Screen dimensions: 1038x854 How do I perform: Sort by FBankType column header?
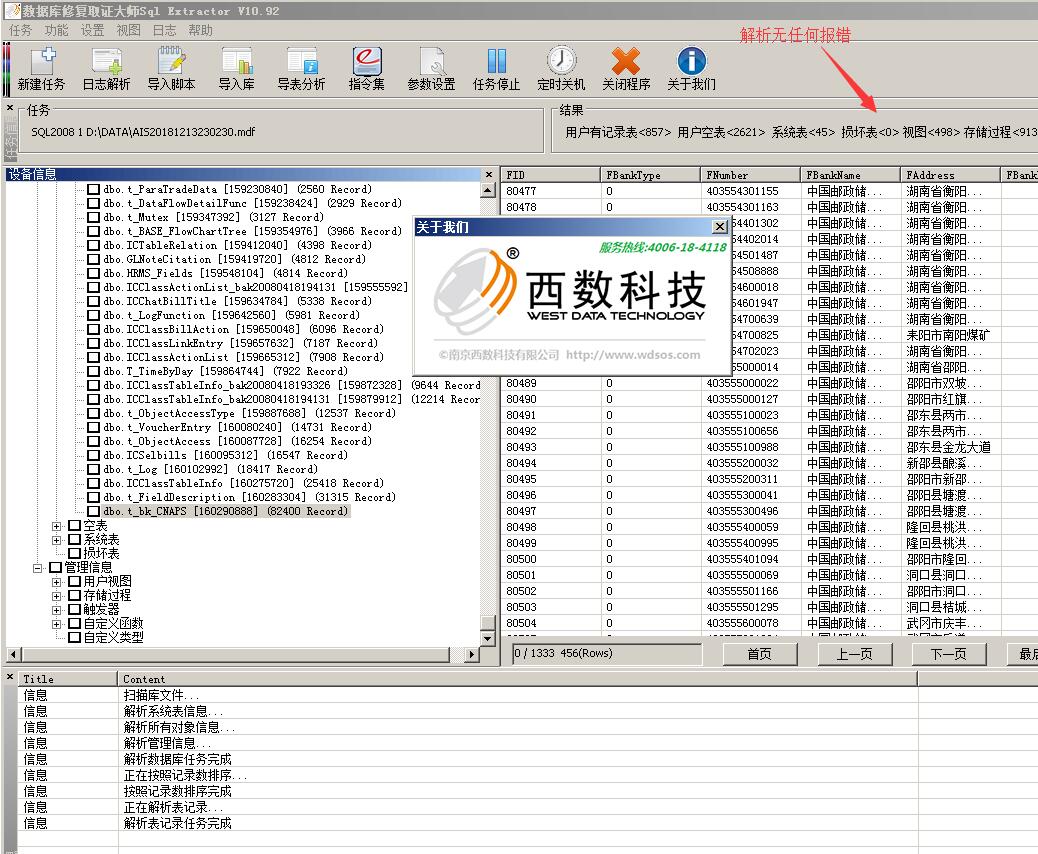650,175
